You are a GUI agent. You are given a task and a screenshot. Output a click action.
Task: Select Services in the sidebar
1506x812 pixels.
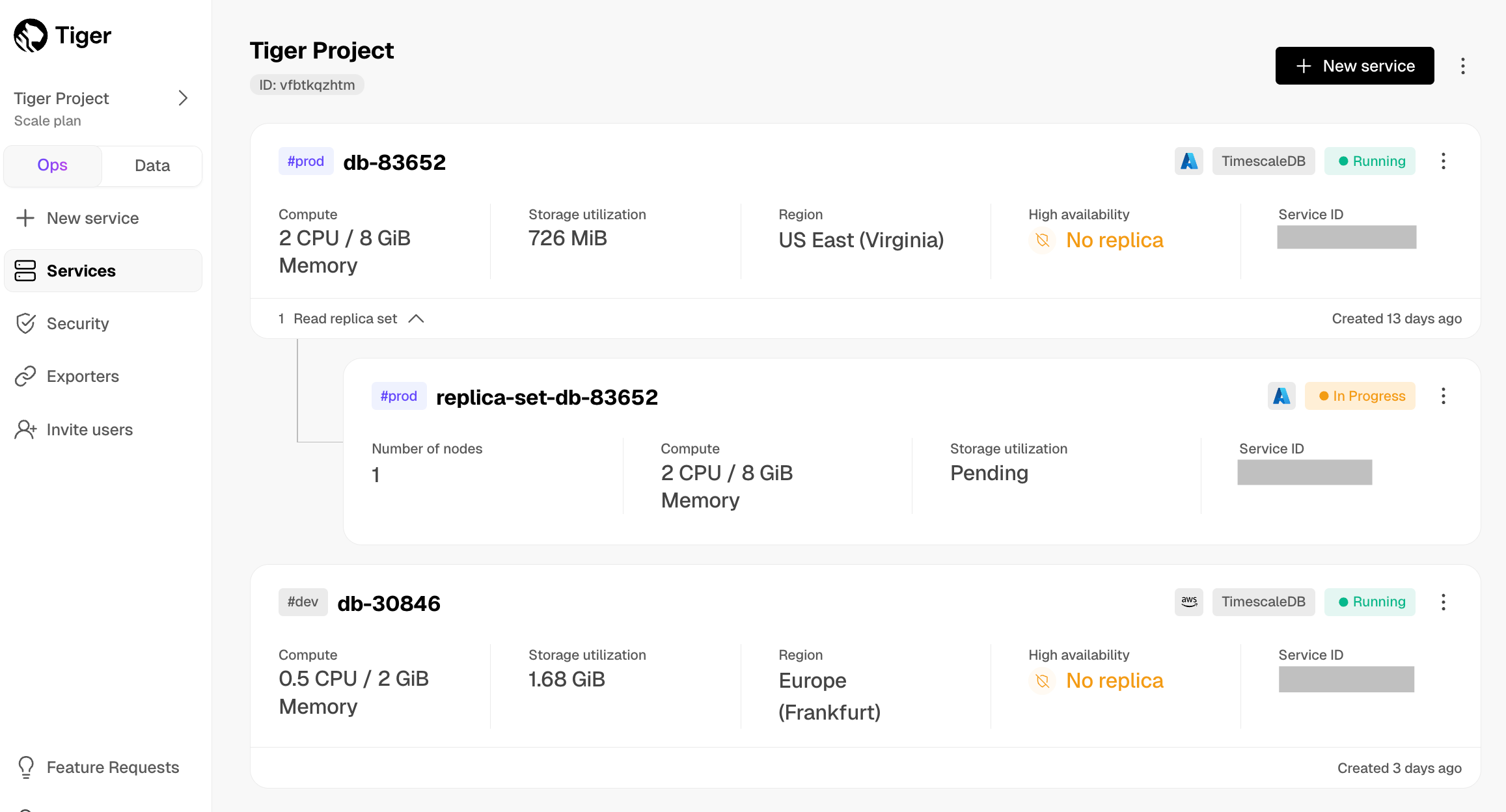click(81, 271)
